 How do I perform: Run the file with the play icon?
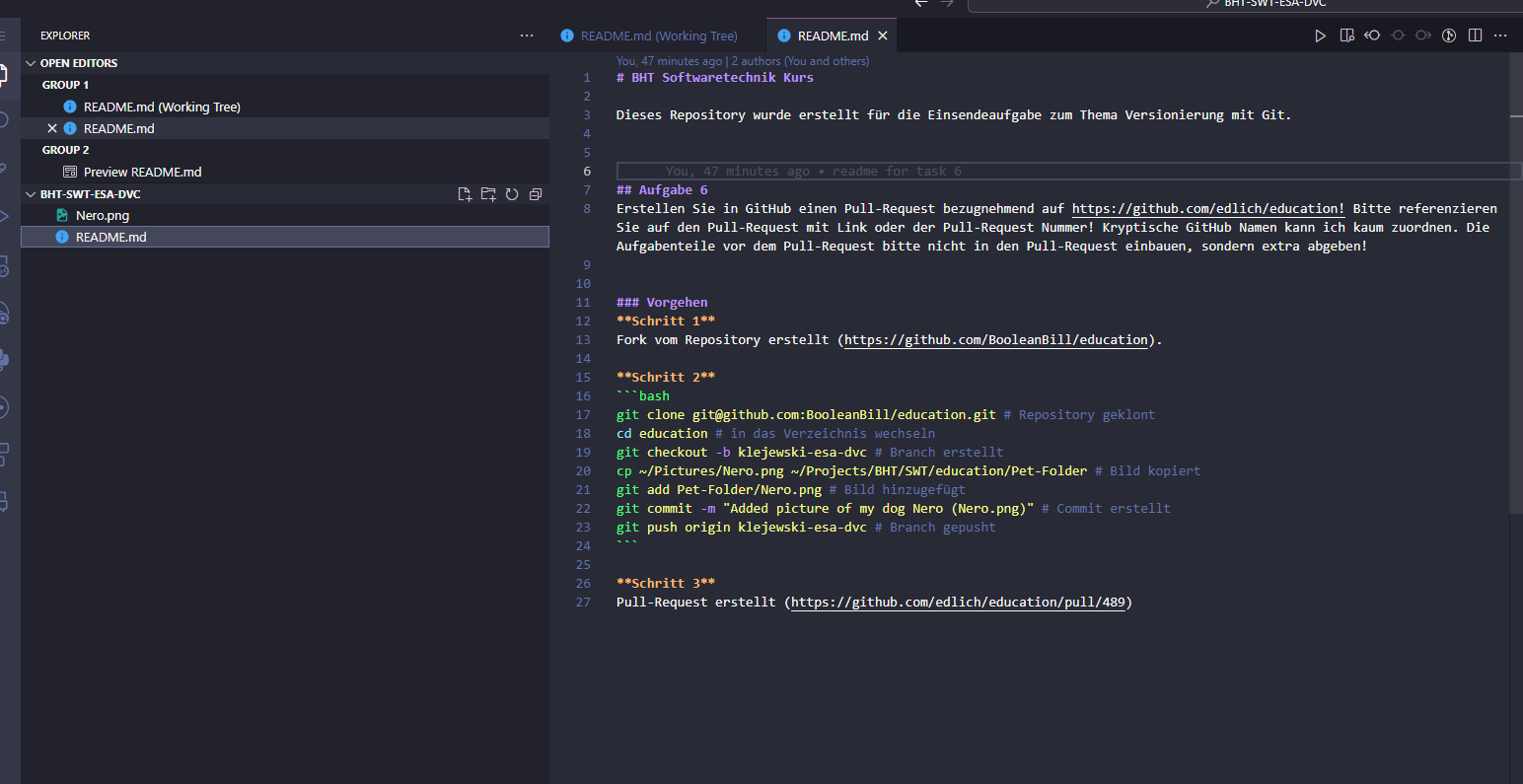(1320, 36)
